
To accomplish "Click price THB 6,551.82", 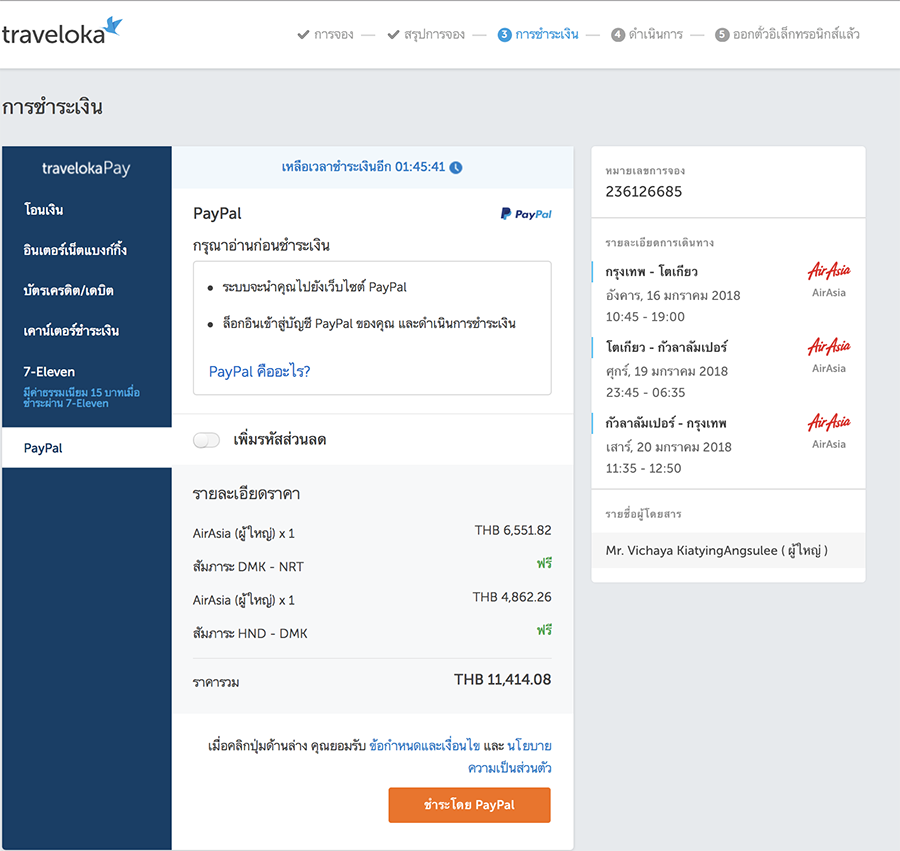I will point(513,530).
